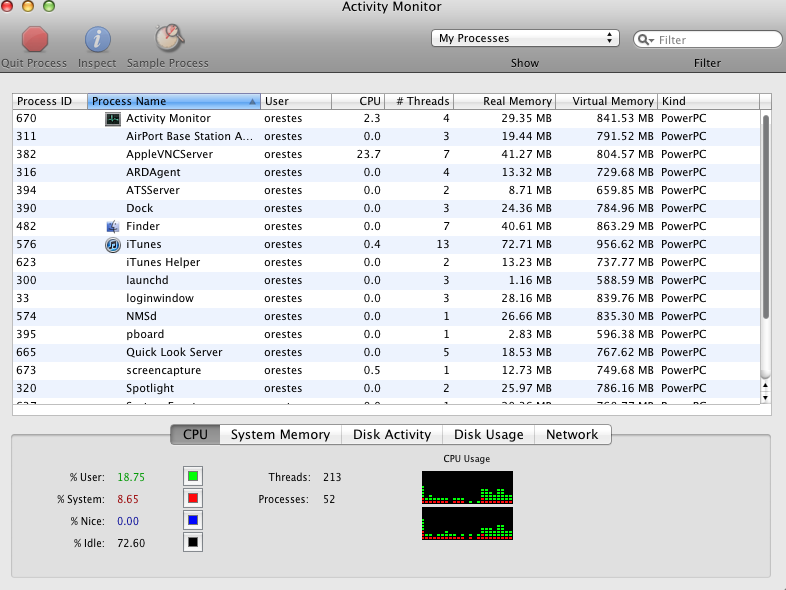Click the scrollbar down arrow
The height and width of the screenshot is (590, 786).
(765, 398)
